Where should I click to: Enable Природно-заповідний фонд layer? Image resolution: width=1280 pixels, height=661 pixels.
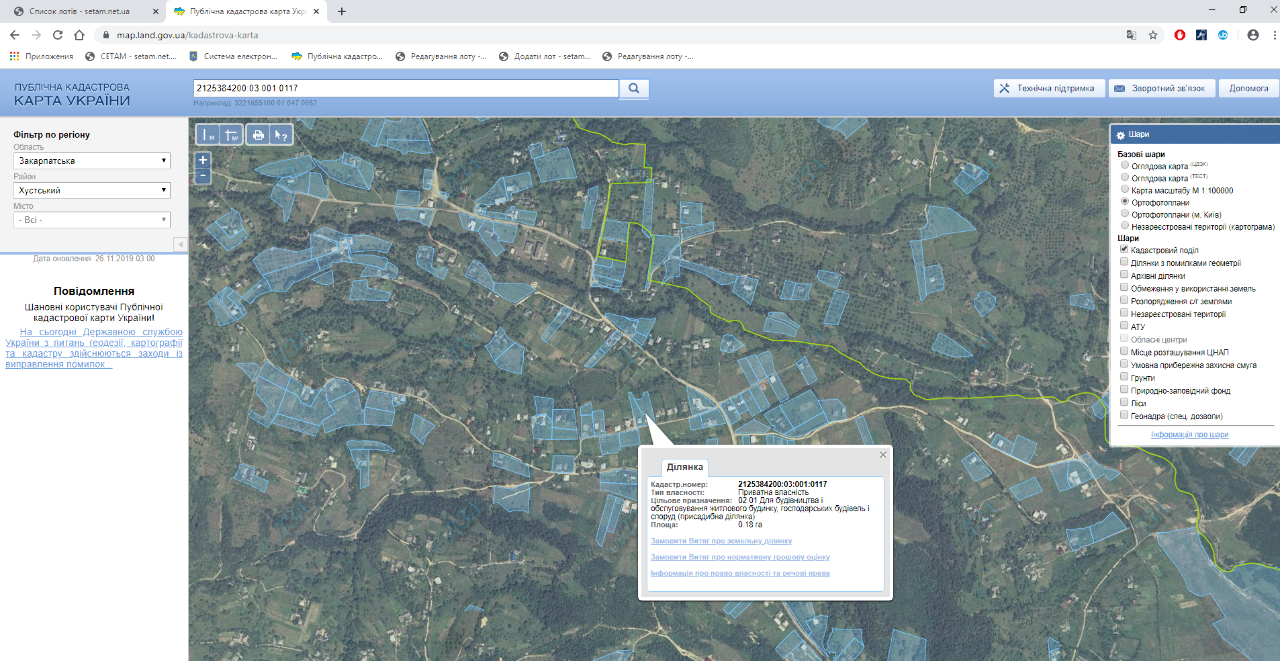[1125, 391]
